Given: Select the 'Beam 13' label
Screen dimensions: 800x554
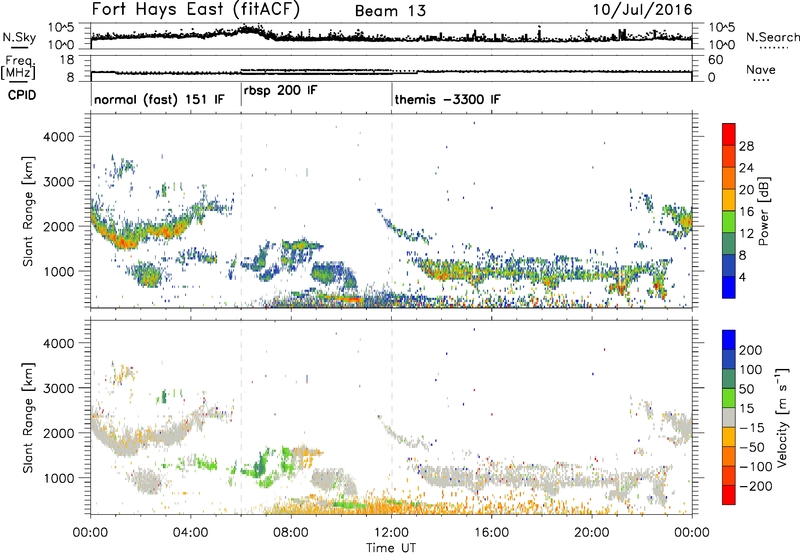Looking at the screenshot, I should (390, 11).
